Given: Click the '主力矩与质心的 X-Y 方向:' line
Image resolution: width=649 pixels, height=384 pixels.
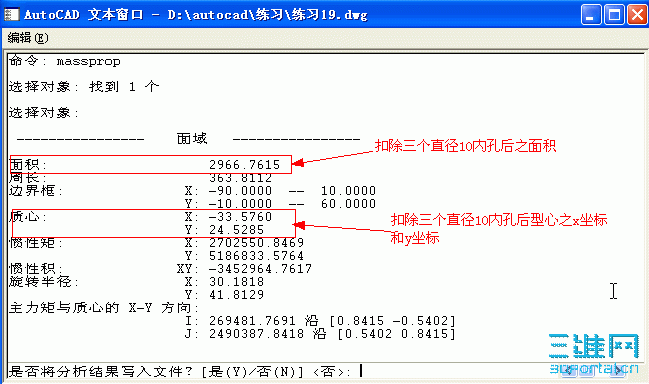Looking at the screenshot, I should (x=104, y=308).
